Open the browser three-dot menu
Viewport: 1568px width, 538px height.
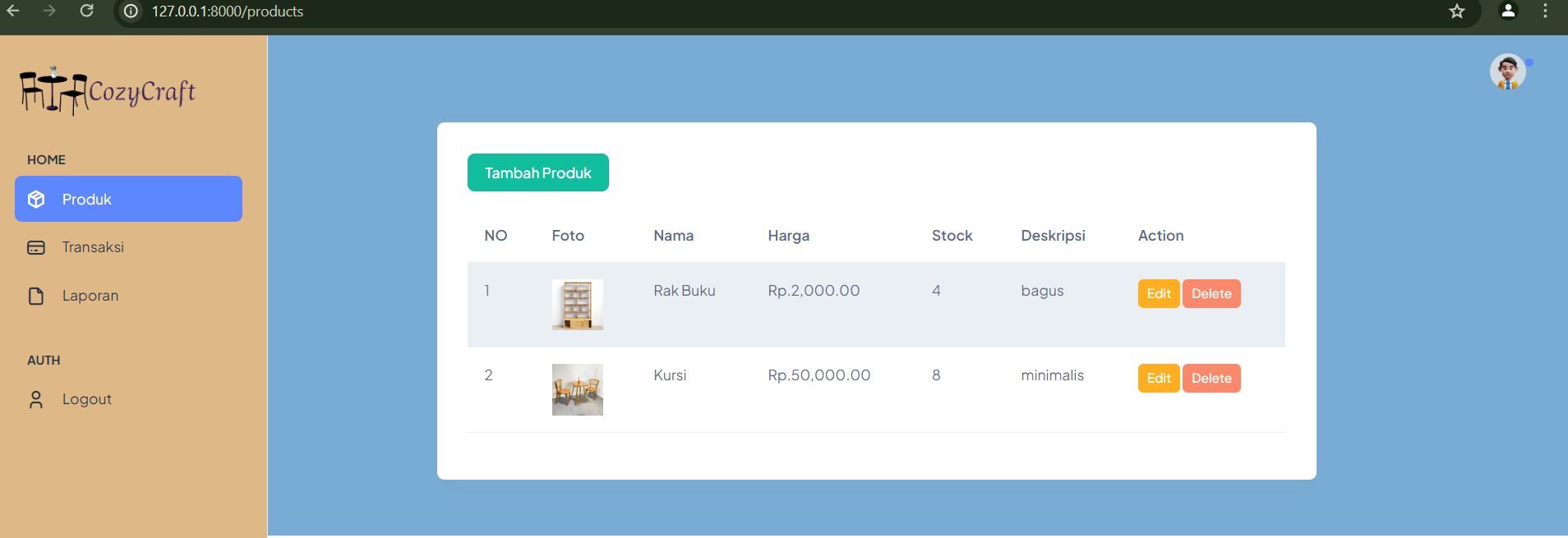tap(1545, 11)
